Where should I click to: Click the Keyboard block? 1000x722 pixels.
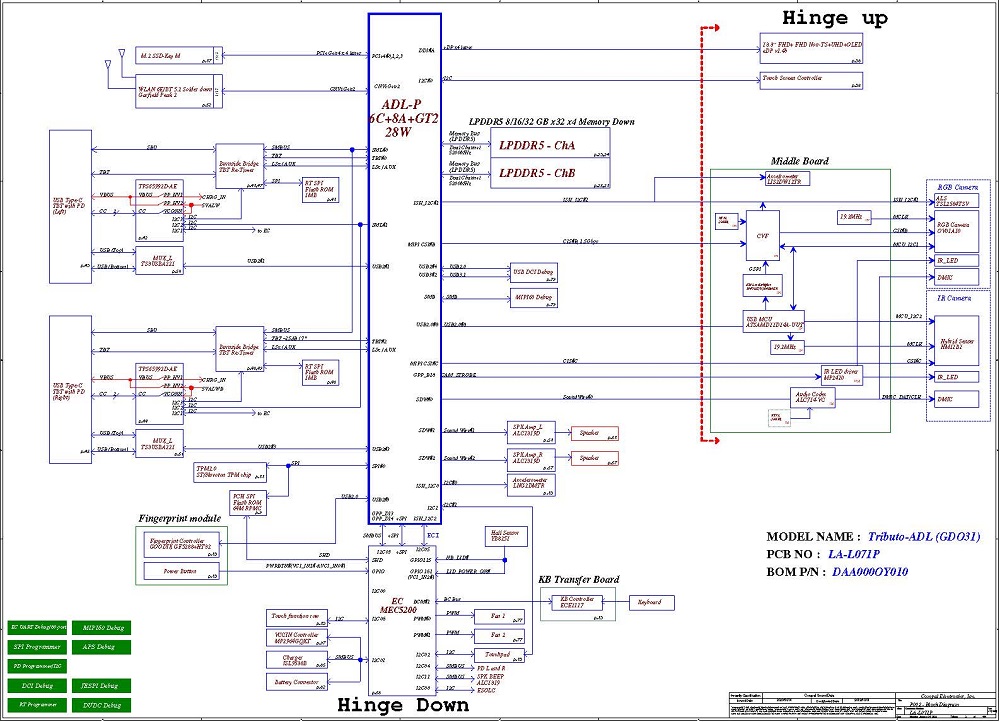tap(651, 602)
